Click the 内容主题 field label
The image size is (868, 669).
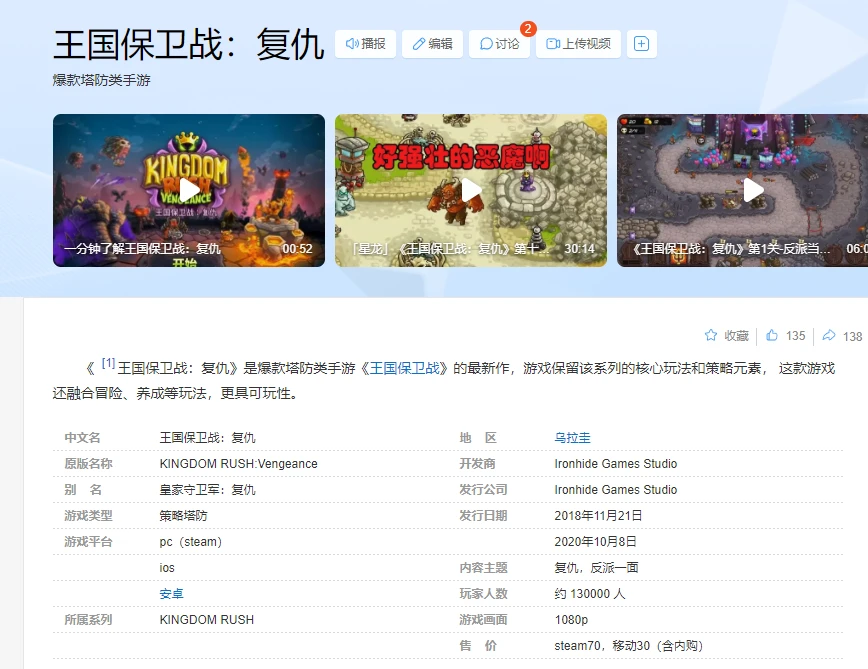(x=483, y=568)
